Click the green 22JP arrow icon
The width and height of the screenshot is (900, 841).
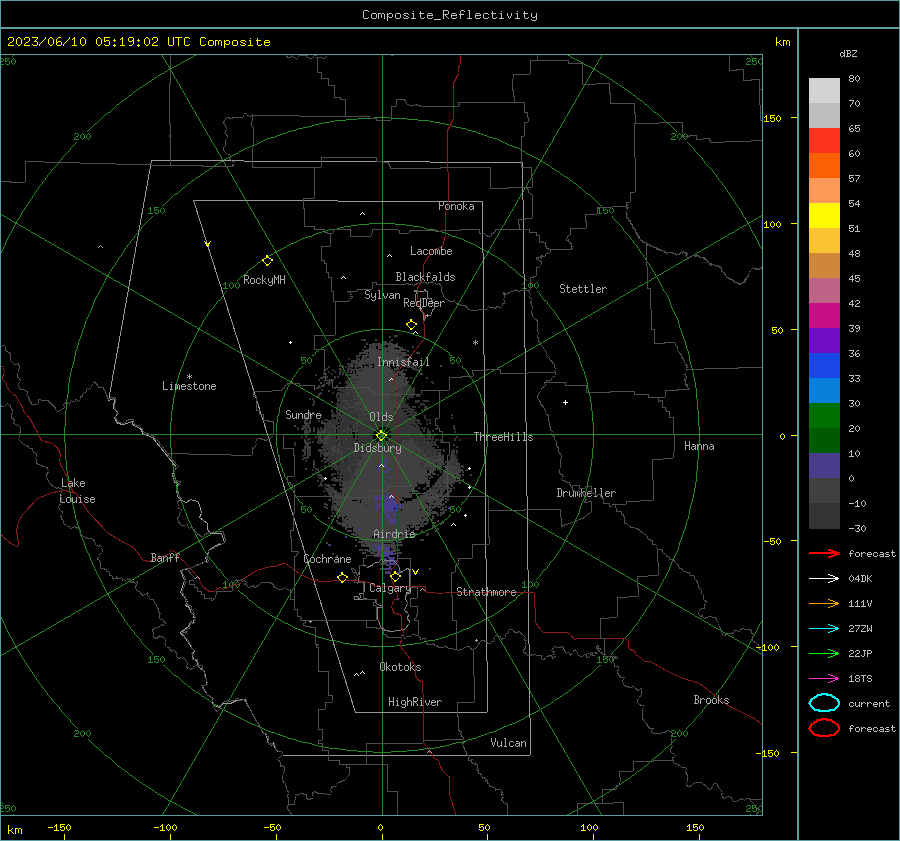pyautogui.click(x=824, y=653)
